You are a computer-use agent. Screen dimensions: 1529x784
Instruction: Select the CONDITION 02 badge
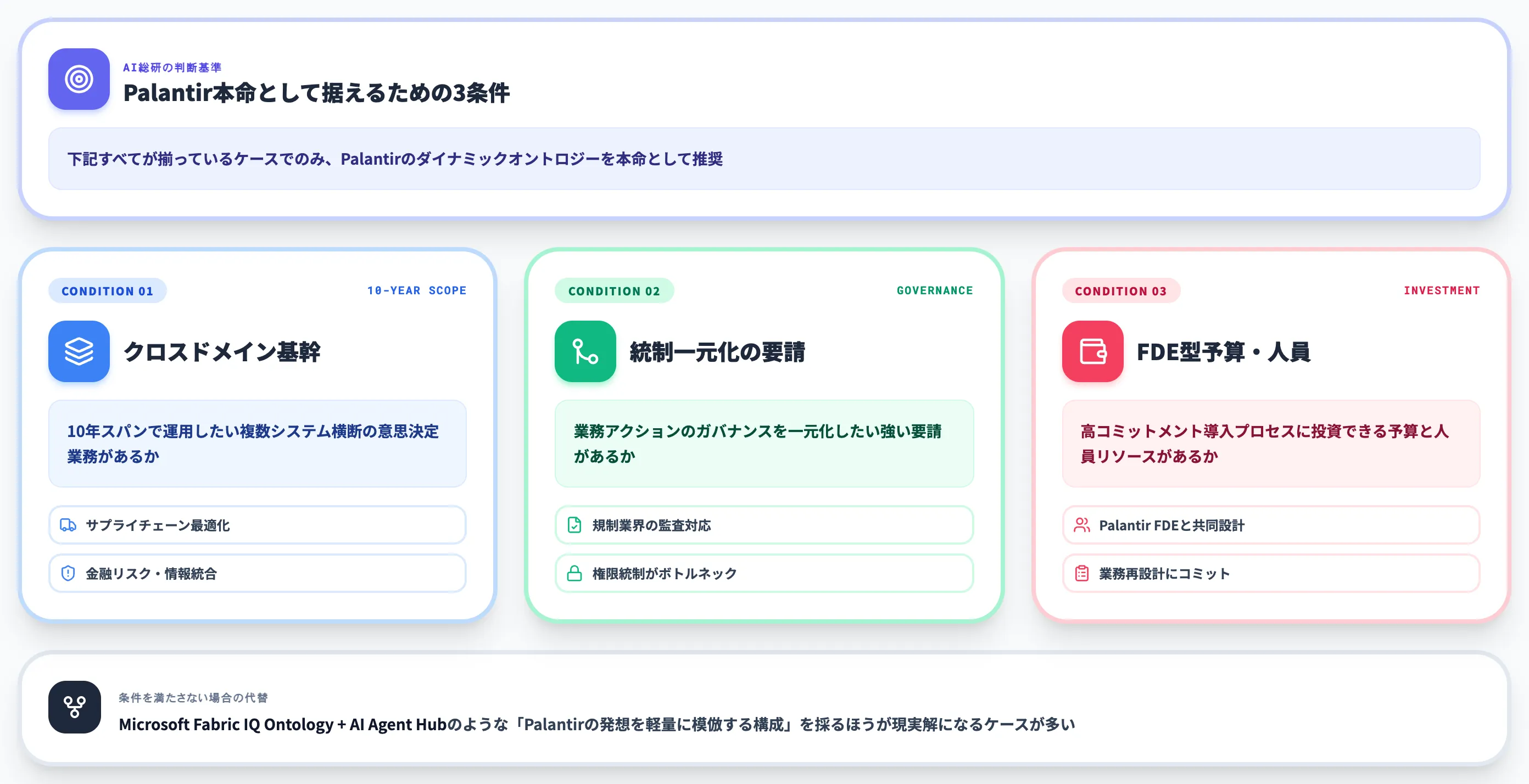click(x=615, y=291)
